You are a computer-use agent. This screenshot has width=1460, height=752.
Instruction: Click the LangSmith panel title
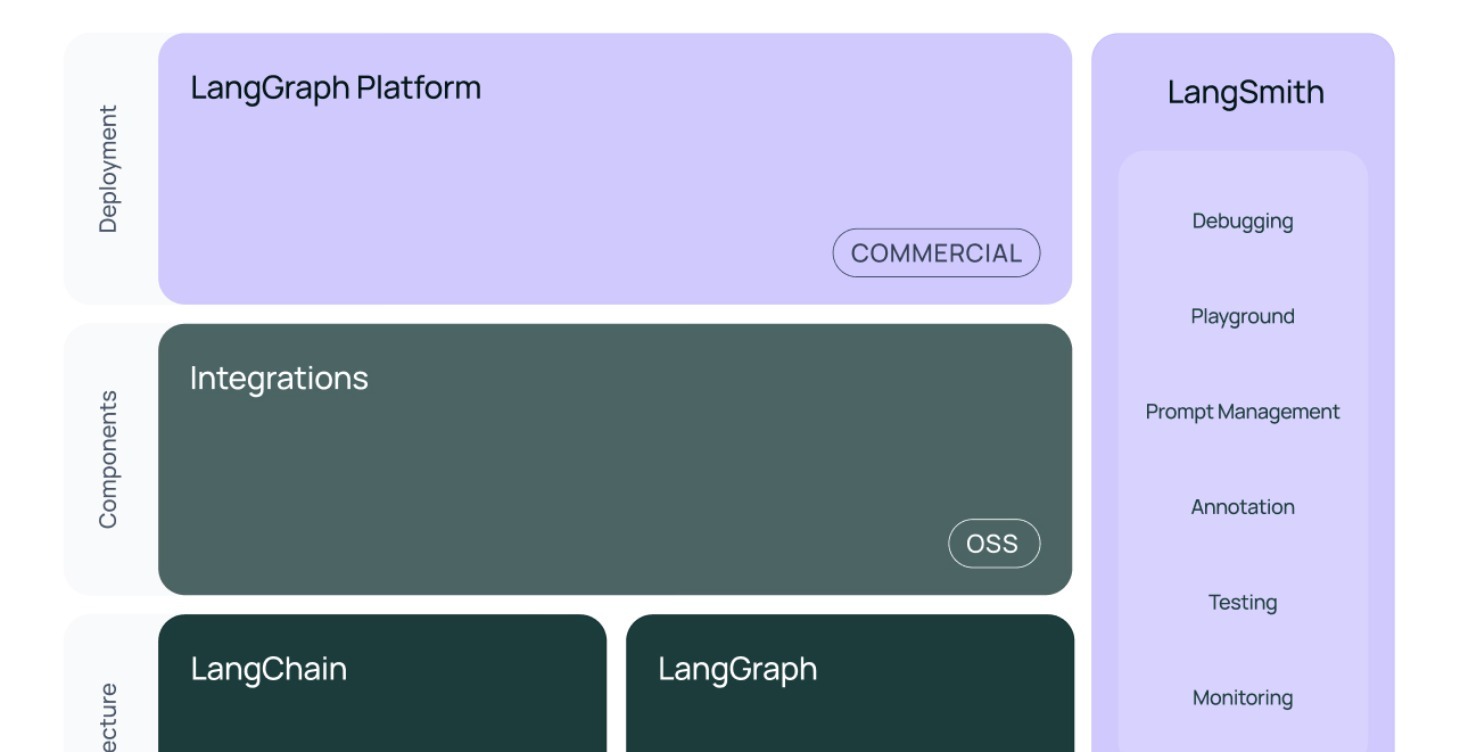(x=1245, y=92)
